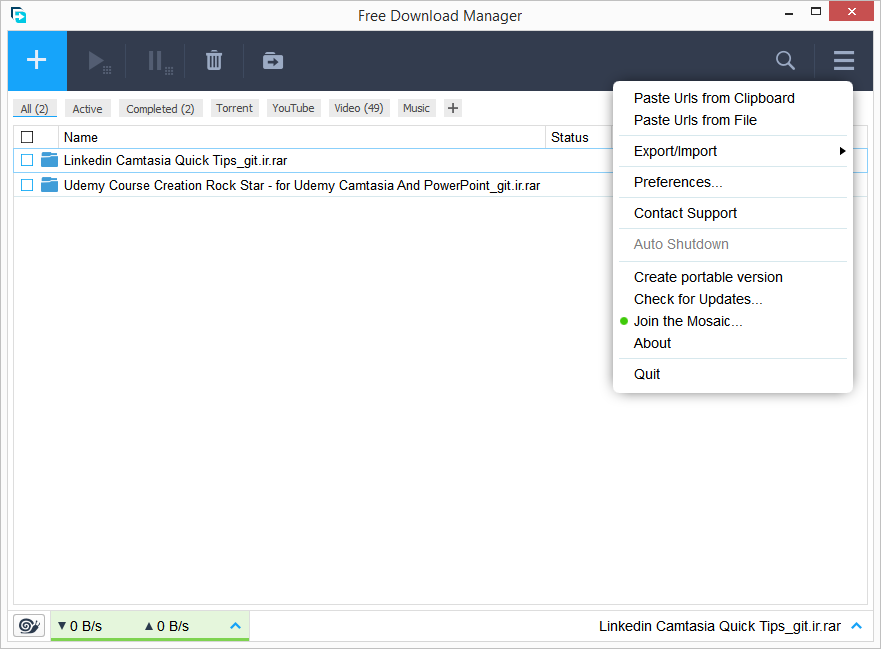Tick the select-all checkbox in header
The image size is (881, 649).
[27, 137]
